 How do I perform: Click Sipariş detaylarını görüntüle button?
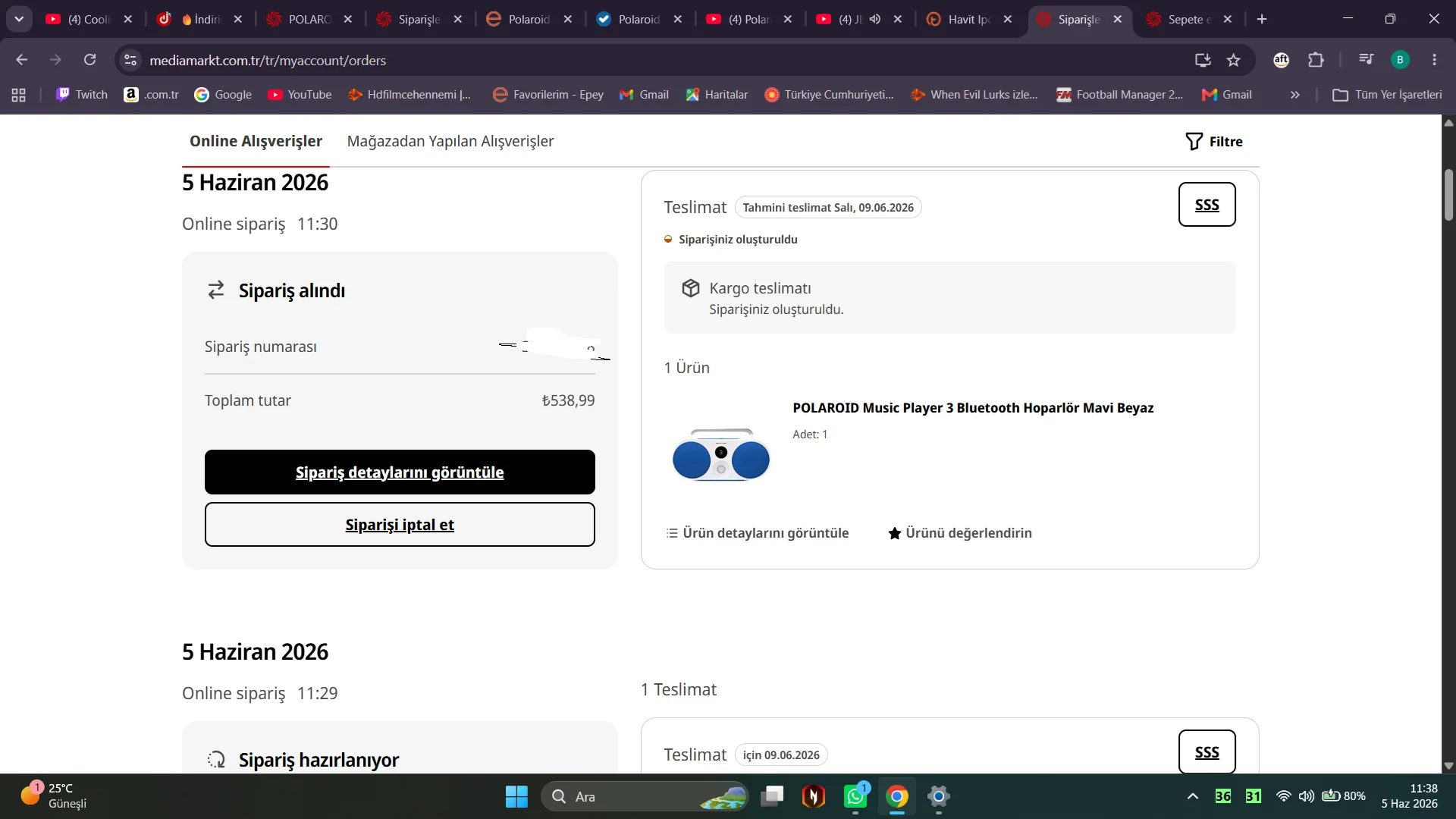[x=400, y=472]
